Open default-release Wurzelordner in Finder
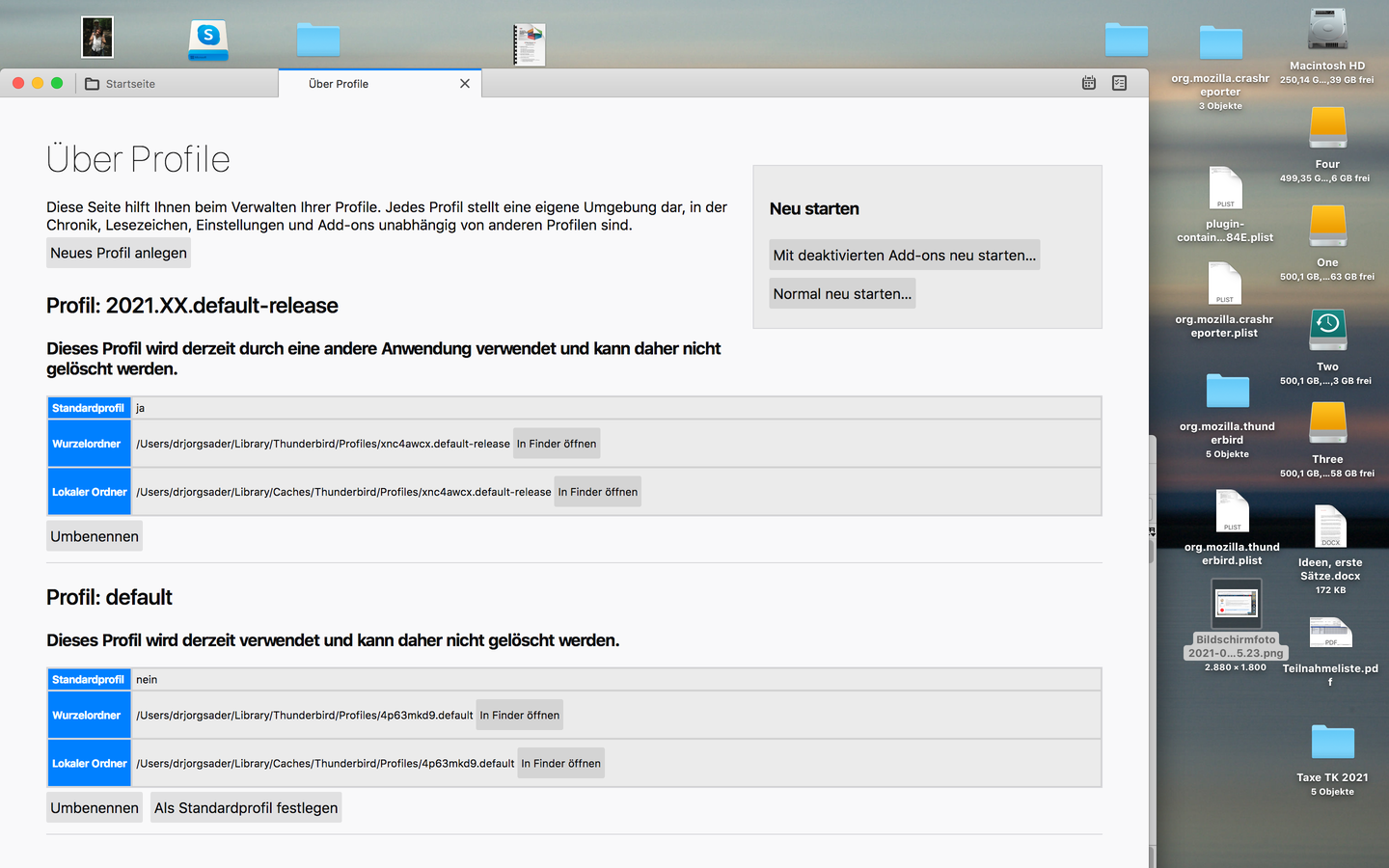Viewport: 1389px width, 868px height. point(557,444)
